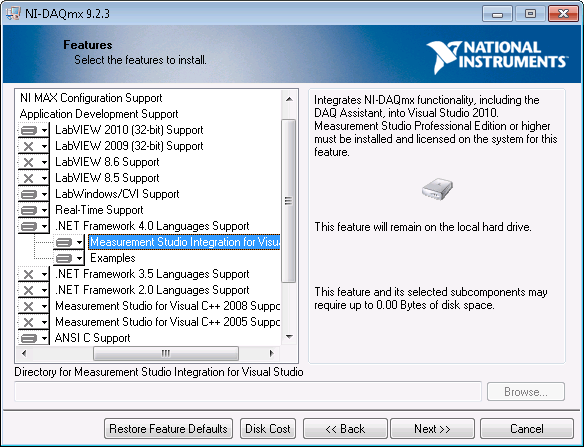Select LabVIEW 8.5 Support label

tap(107, 178)
